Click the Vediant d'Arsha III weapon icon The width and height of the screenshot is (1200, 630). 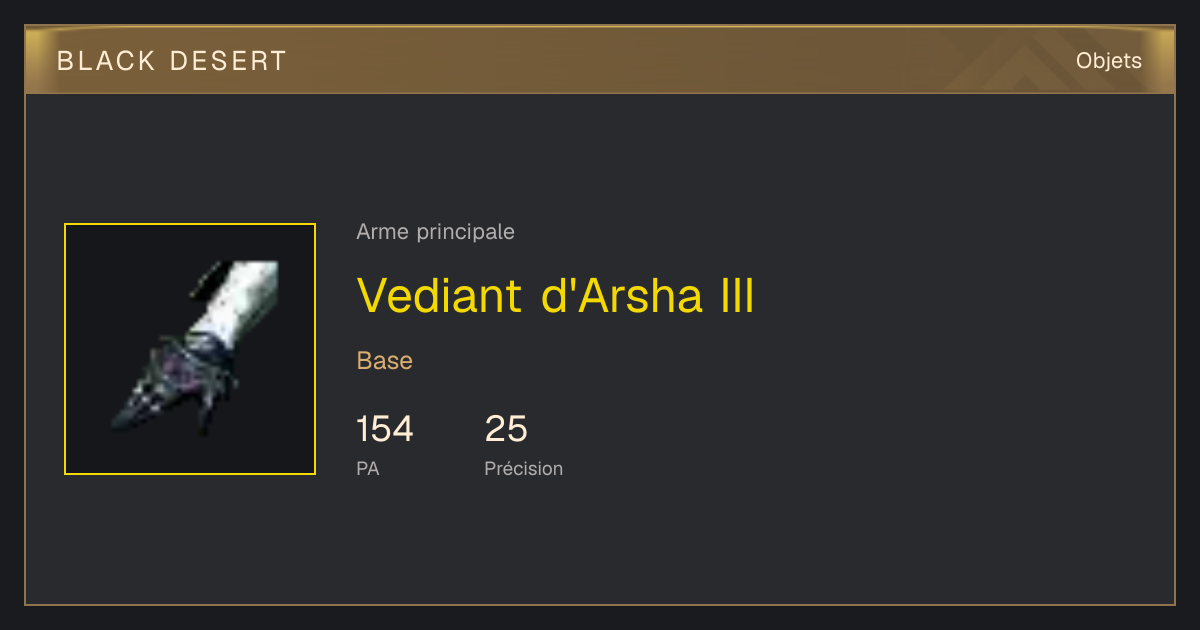pos(190,349)
